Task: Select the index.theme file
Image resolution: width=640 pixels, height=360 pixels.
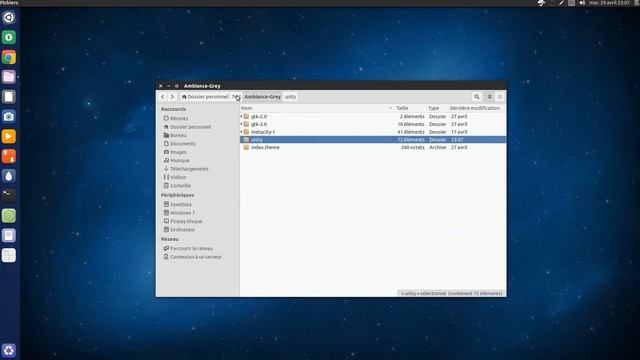Action: coord(265,147)
